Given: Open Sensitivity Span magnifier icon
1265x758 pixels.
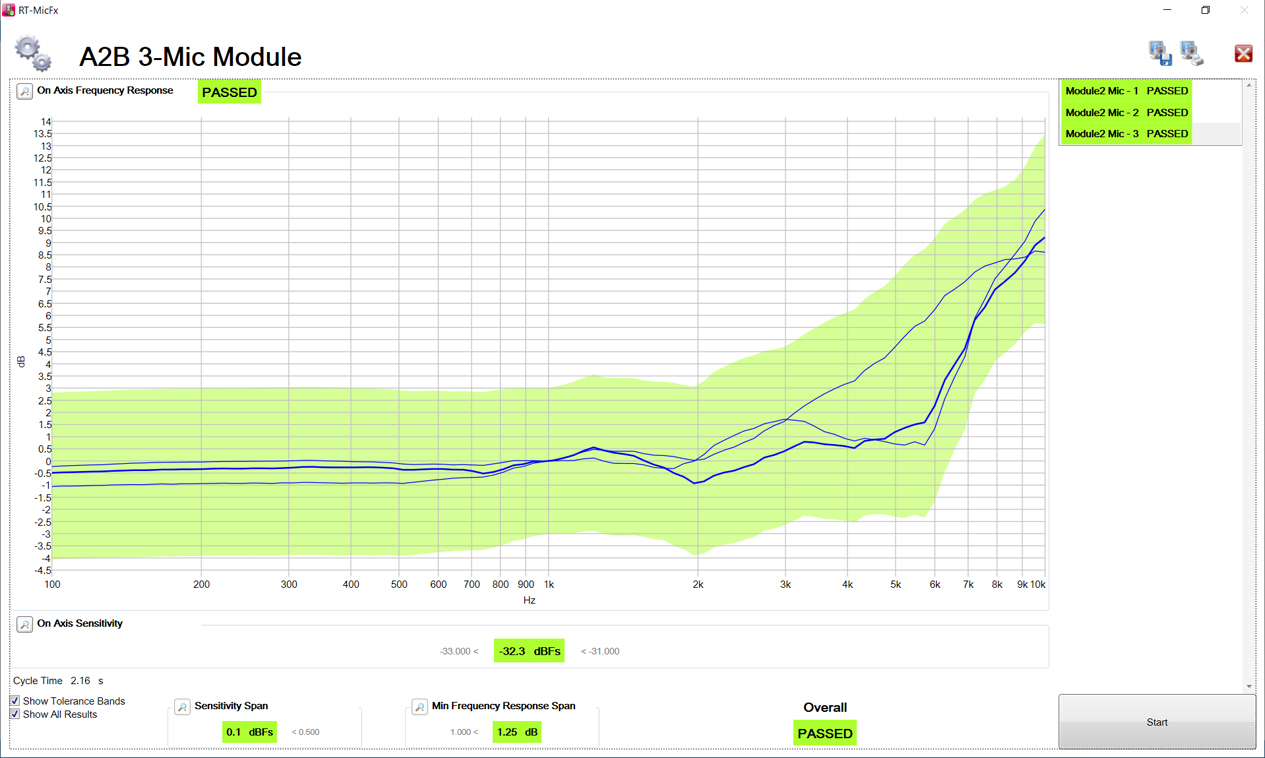Looking at the screenshot, I should 182,707.
